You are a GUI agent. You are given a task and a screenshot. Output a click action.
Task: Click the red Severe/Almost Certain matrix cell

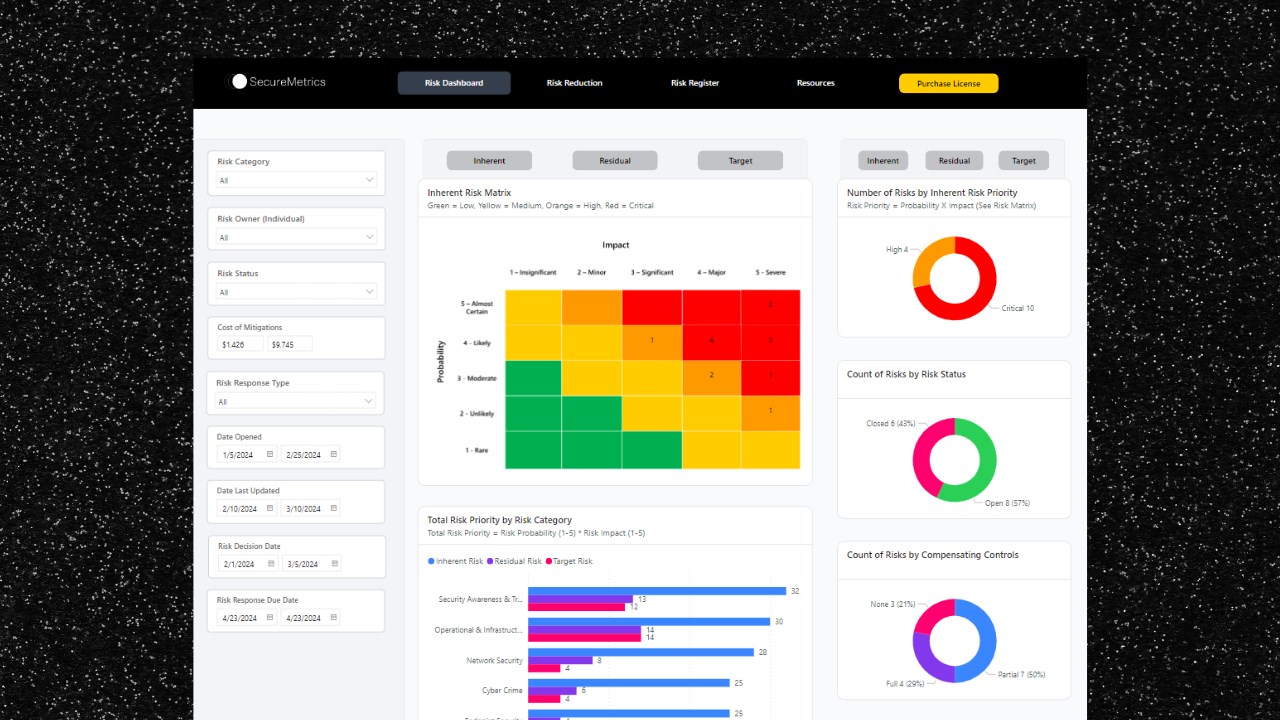pyautogui.click(x=770, y=306)
